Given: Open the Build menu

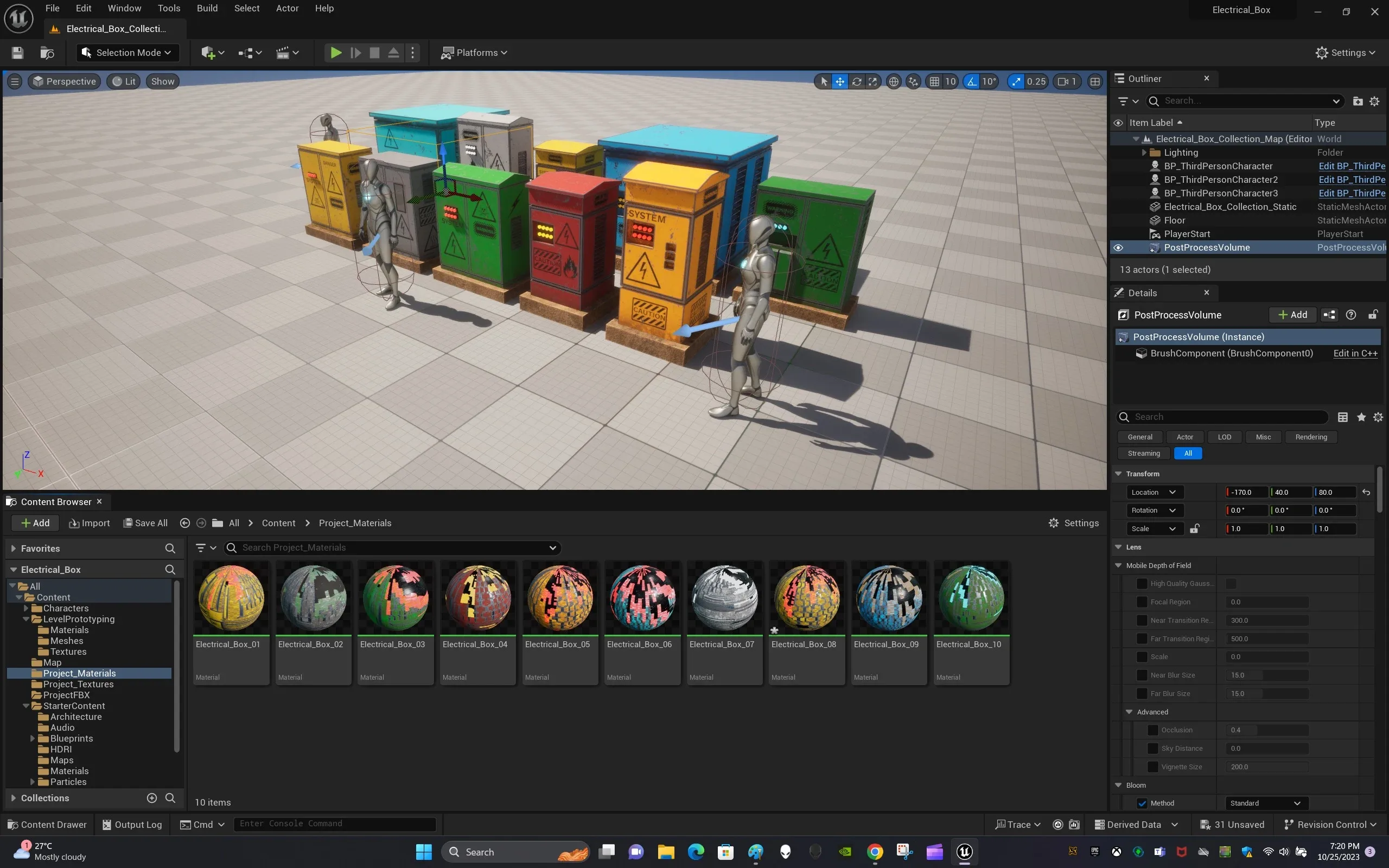Looking at the screenshot, I should 207,9.
